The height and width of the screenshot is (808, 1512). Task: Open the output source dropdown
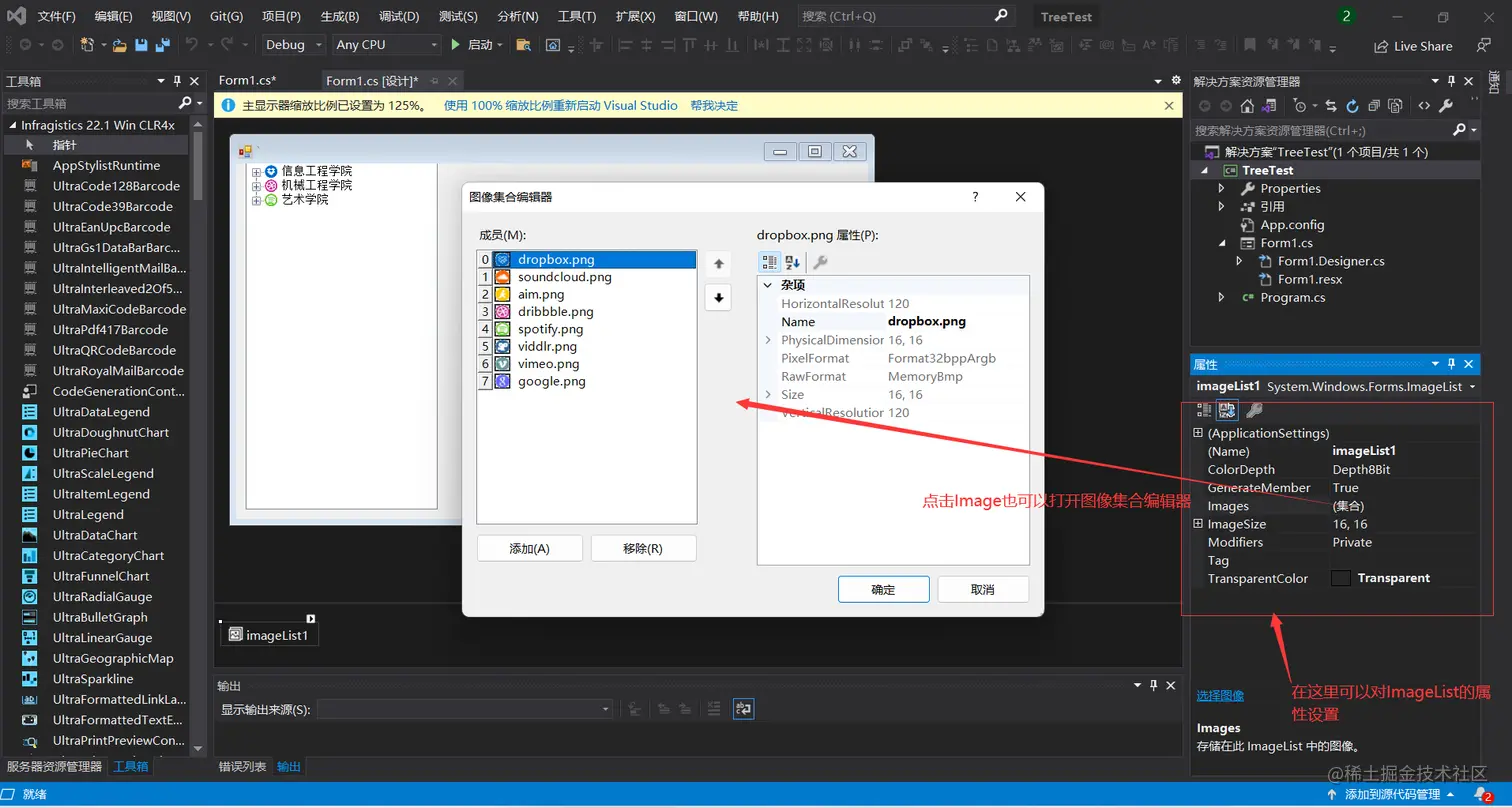click(465, 709)
